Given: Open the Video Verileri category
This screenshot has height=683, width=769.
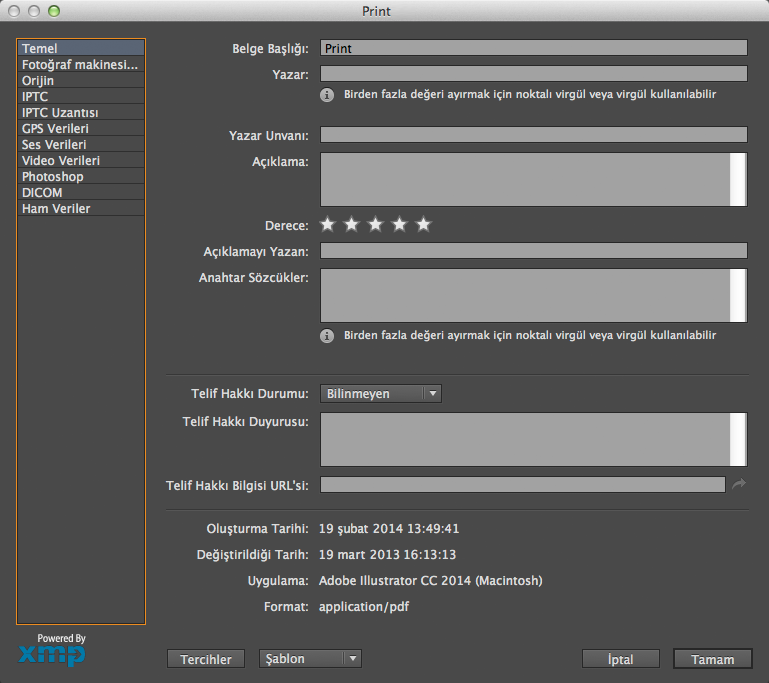Looking at the screenshot, I should pyautogui.click(x=81, y=160).
